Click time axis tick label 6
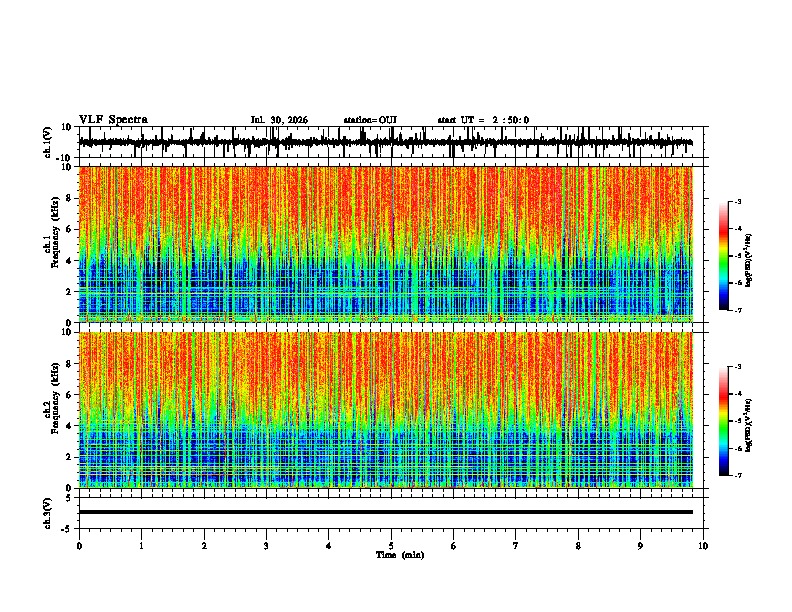Screen dimensions: 792x612 pos(454,546)
